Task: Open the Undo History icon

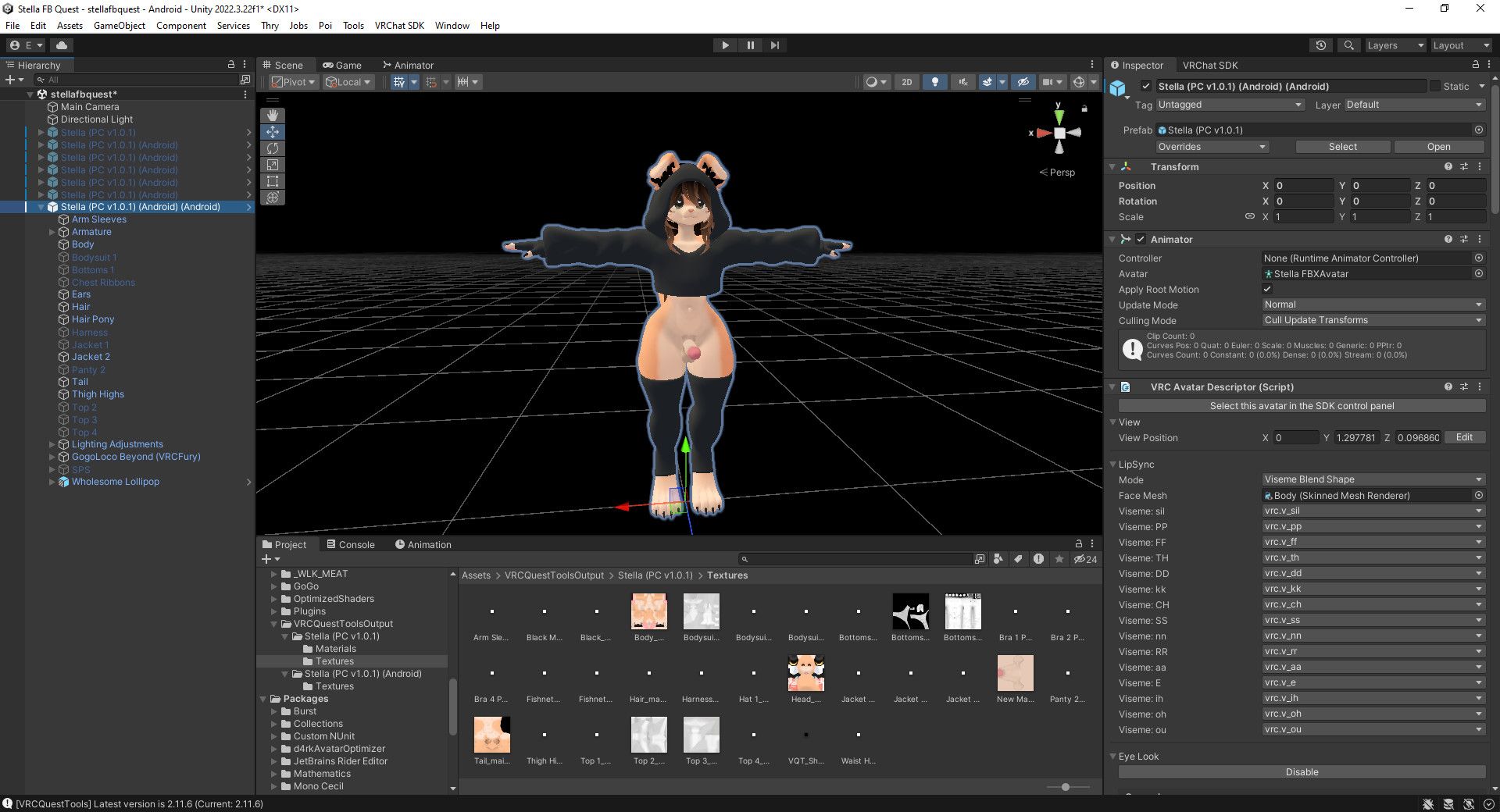Action: coord(1321,45)
